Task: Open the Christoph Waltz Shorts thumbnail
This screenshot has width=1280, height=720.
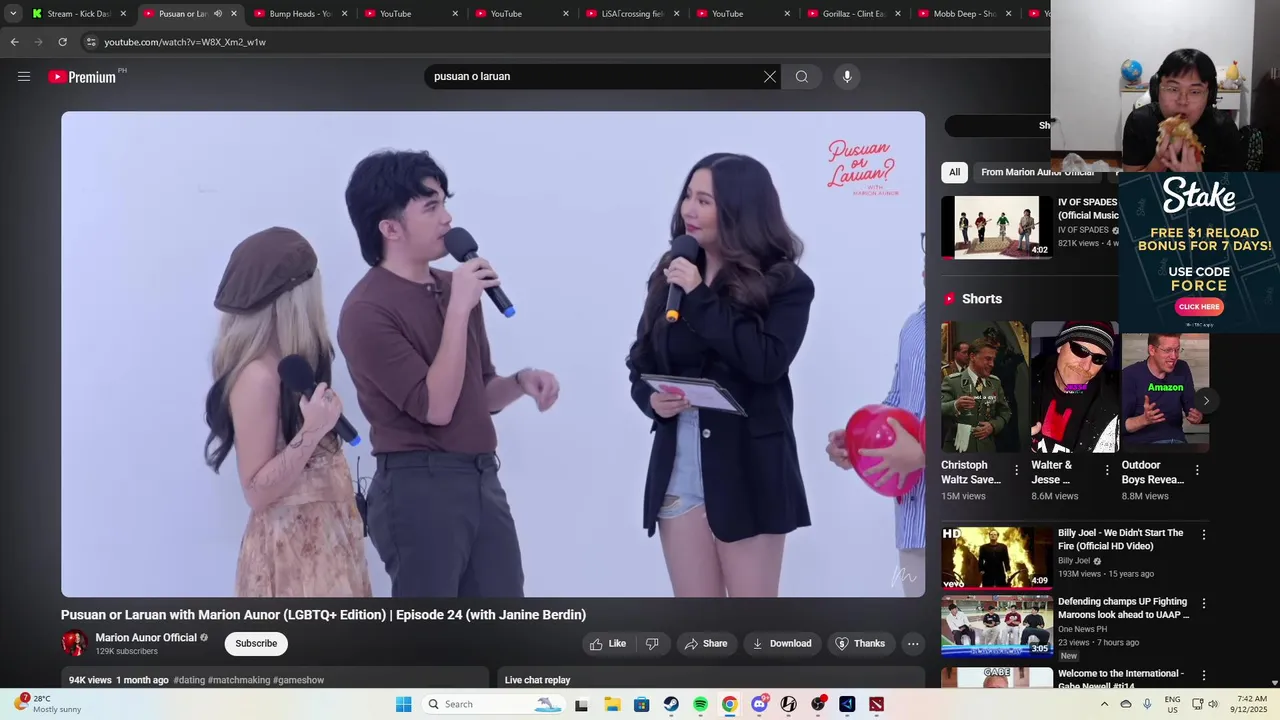Action: [984, 387]
